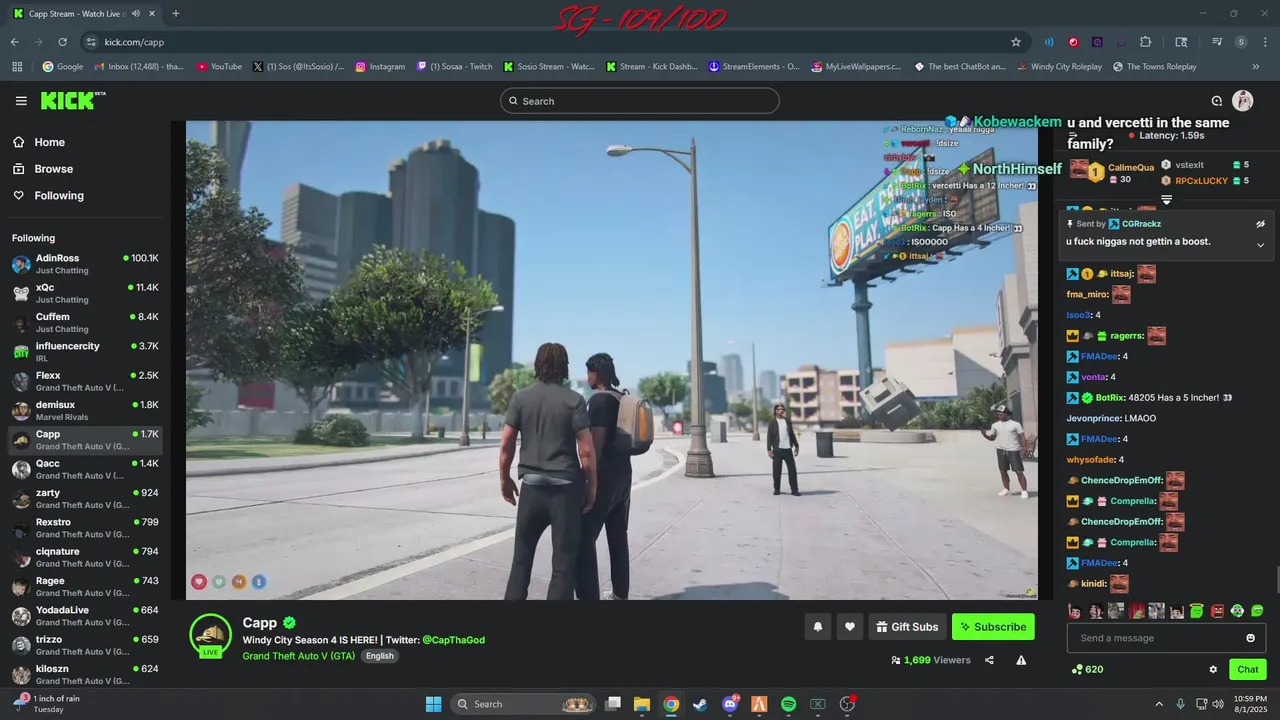Screen dimensions: 1280x720
Task: Open the YouTube bookmark
Action: coord(219,67)
